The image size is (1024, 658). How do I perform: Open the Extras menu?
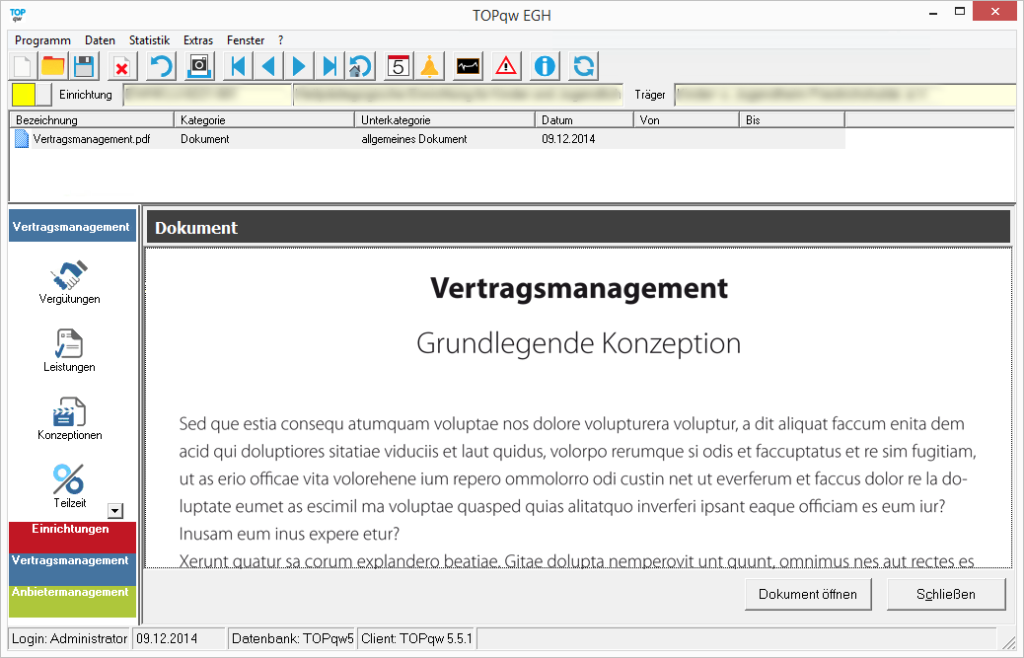198,40
